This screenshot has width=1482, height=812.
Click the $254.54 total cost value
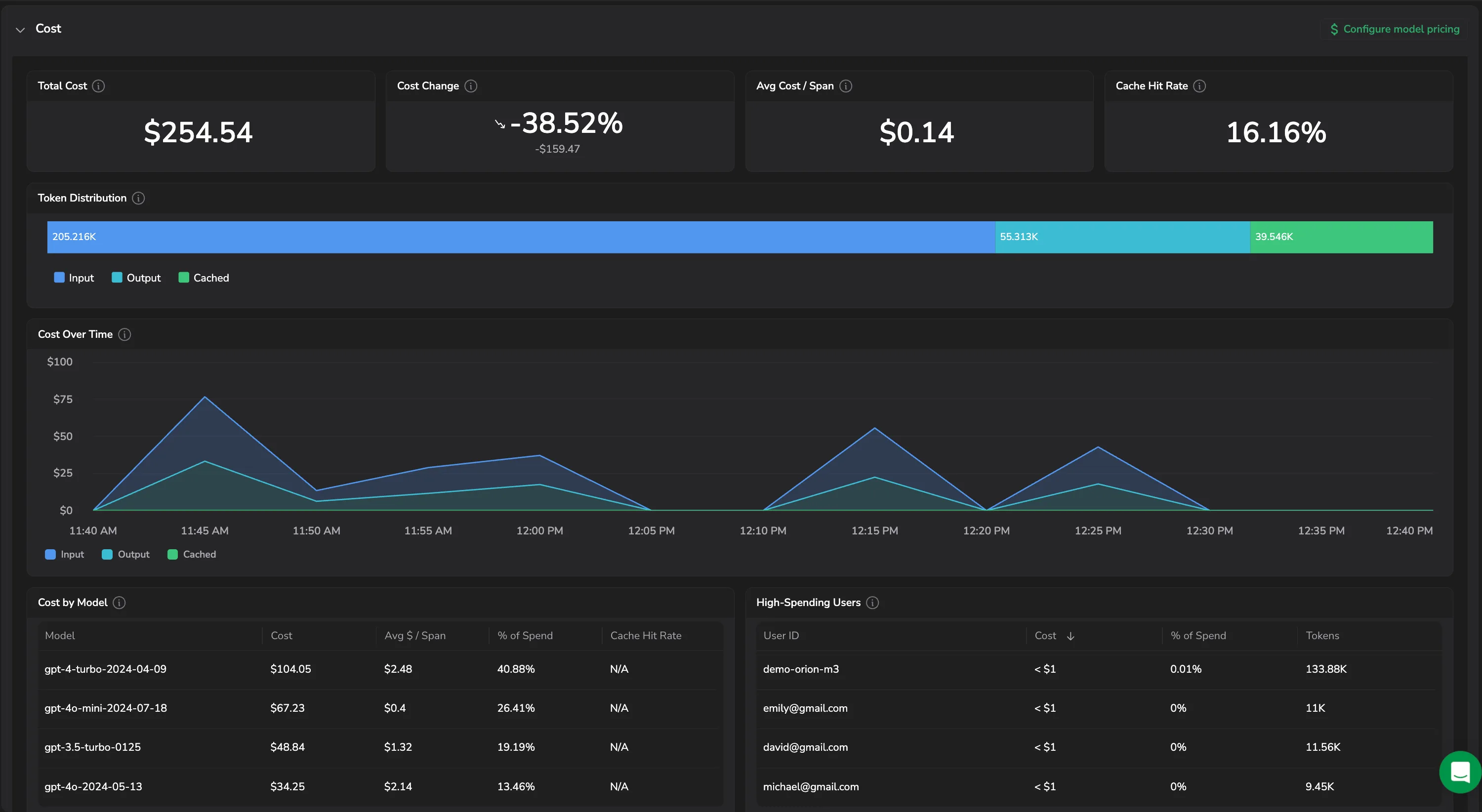click(199, 132)
